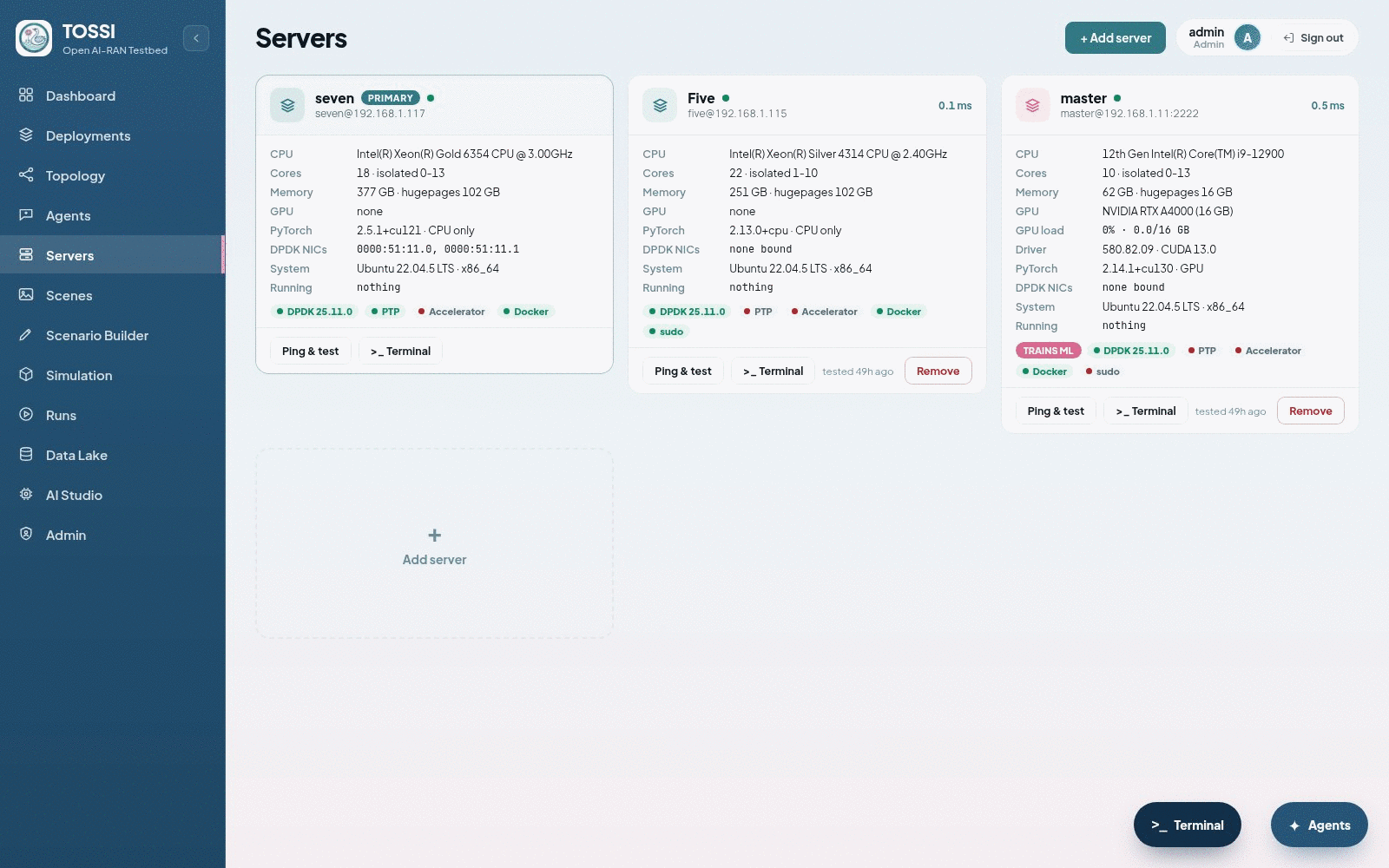Remove the master server
The image size is (1389, 868).
tap(1311, 411)
